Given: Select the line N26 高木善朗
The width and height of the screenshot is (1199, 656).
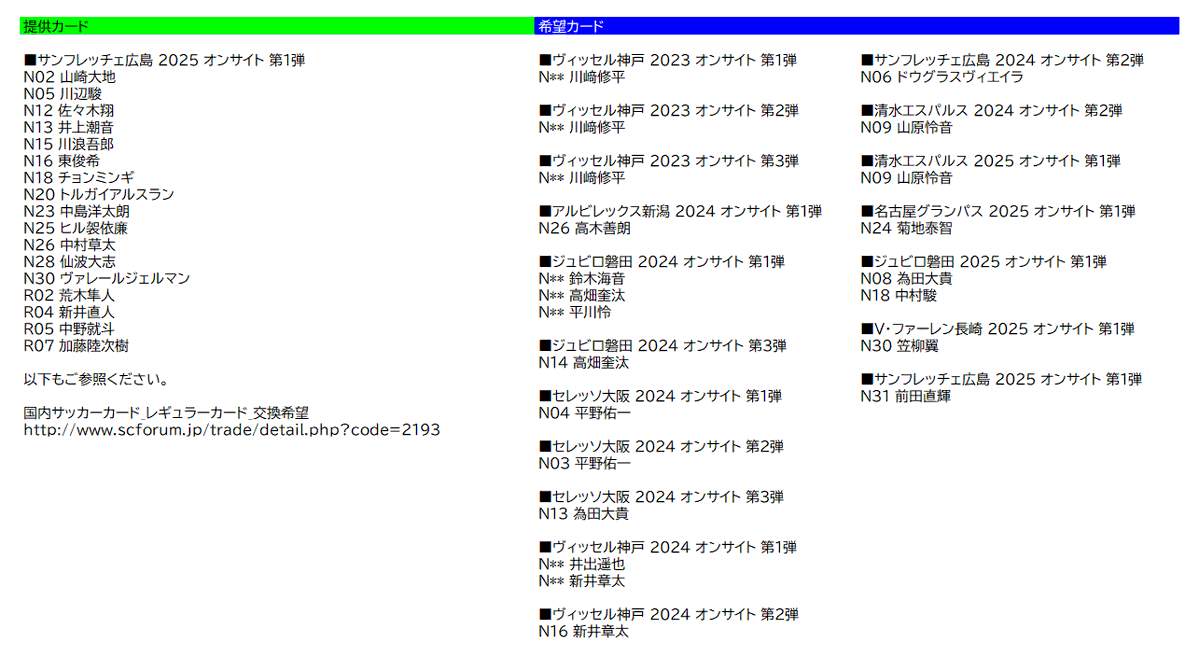Looking at the screenshot, I should (x=585, y=229).
